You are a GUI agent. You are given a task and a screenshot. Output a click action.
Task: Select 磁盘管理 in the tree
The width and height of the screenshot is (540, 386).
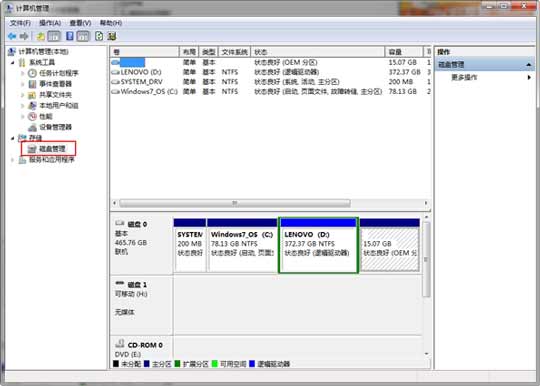coord(52,149)
